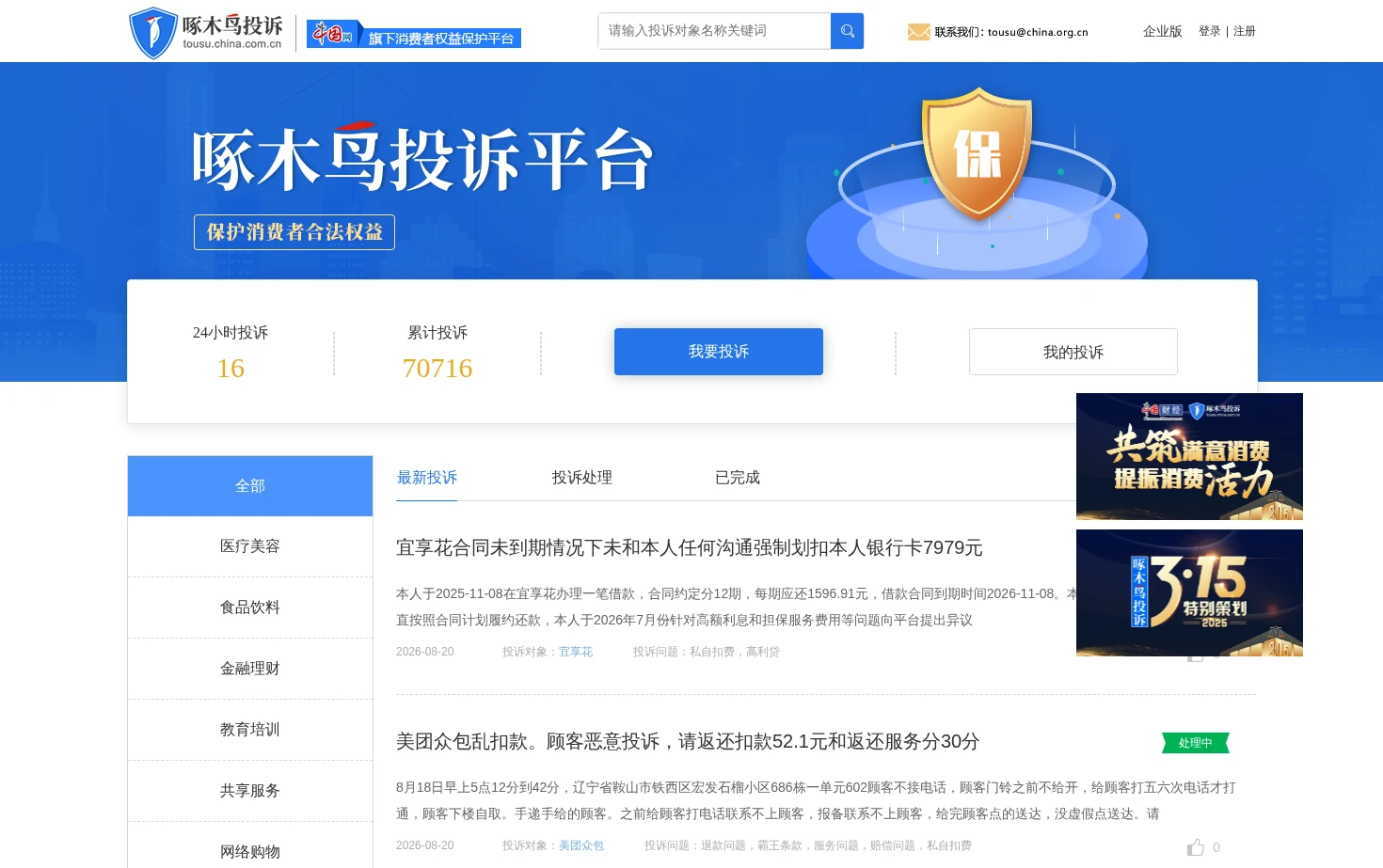The height and width of the screenshot is (868, 1383).
Task: Click the 24小时投诉 count 16
Action: (230, 368)
